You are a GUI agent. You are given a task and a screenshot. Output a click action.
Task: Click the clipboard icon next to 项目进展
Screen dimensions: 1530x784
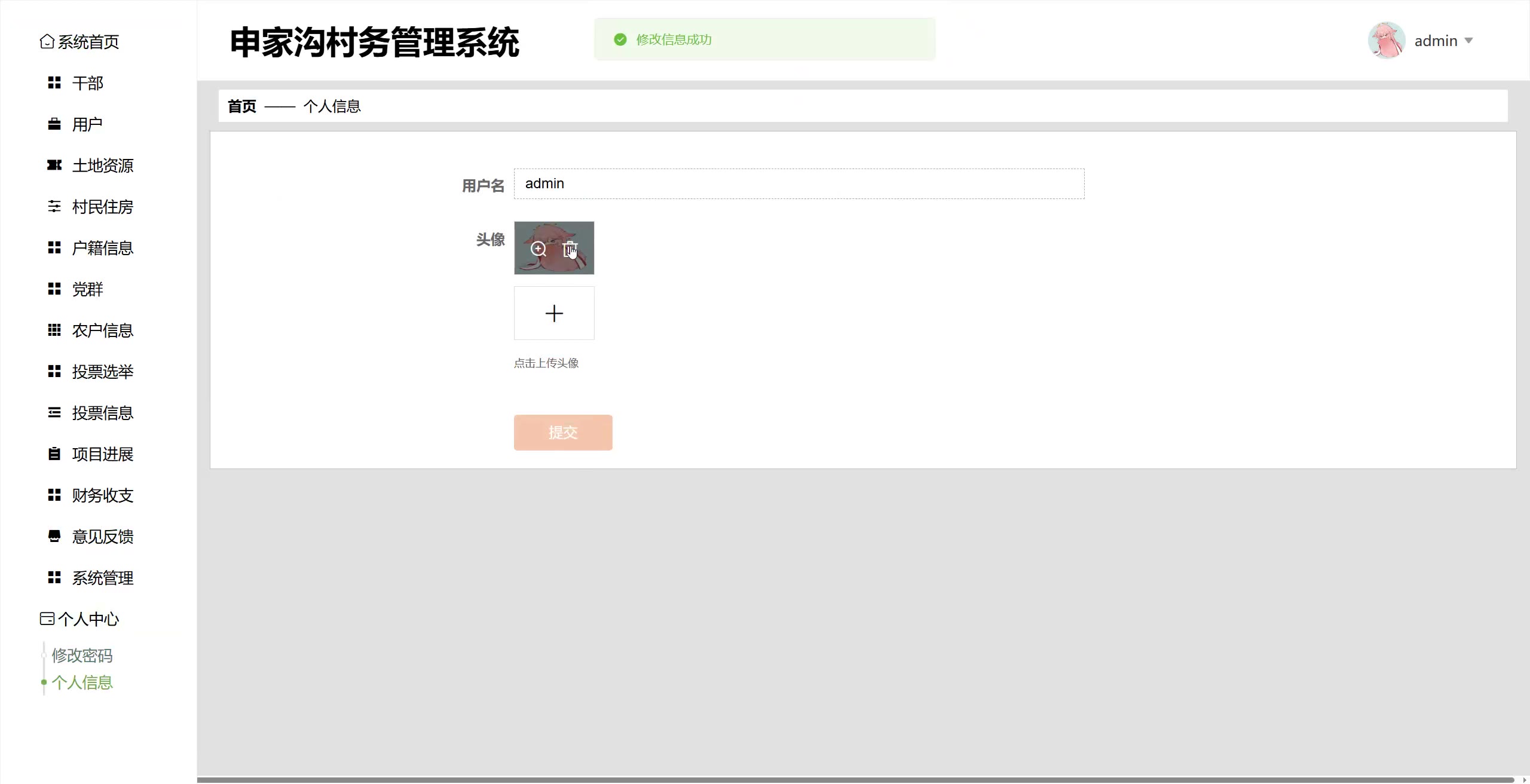(x=54, y=454)
